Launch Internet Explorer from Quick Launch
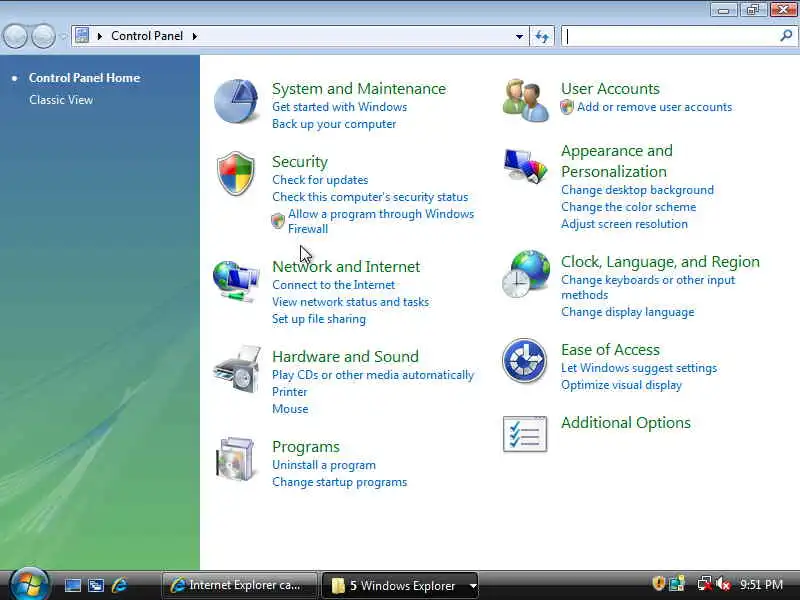The height and width of the screenshot is (600, 800). 119,585
